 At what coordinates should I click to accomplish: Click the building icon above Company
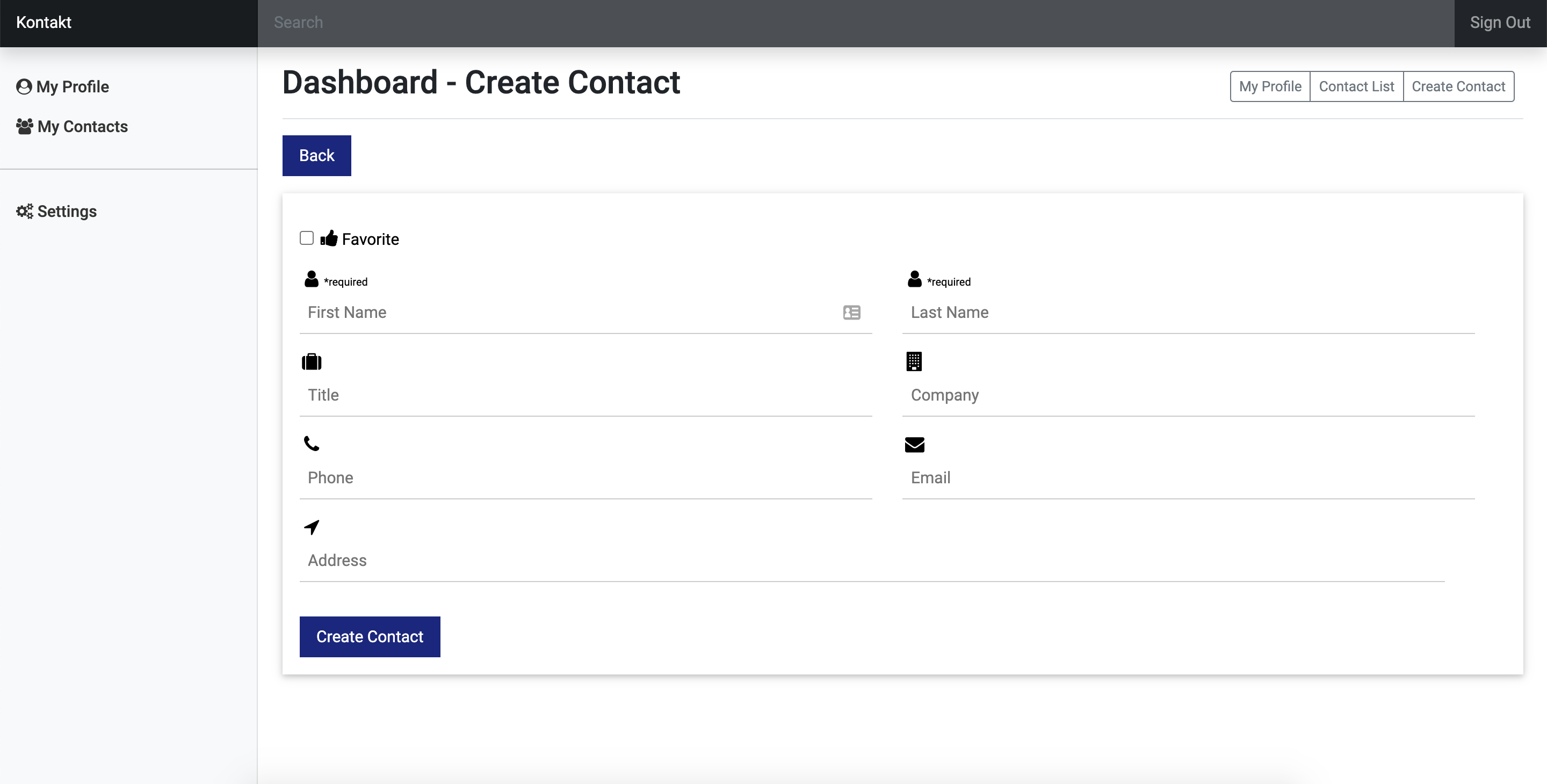click(913, 361)
